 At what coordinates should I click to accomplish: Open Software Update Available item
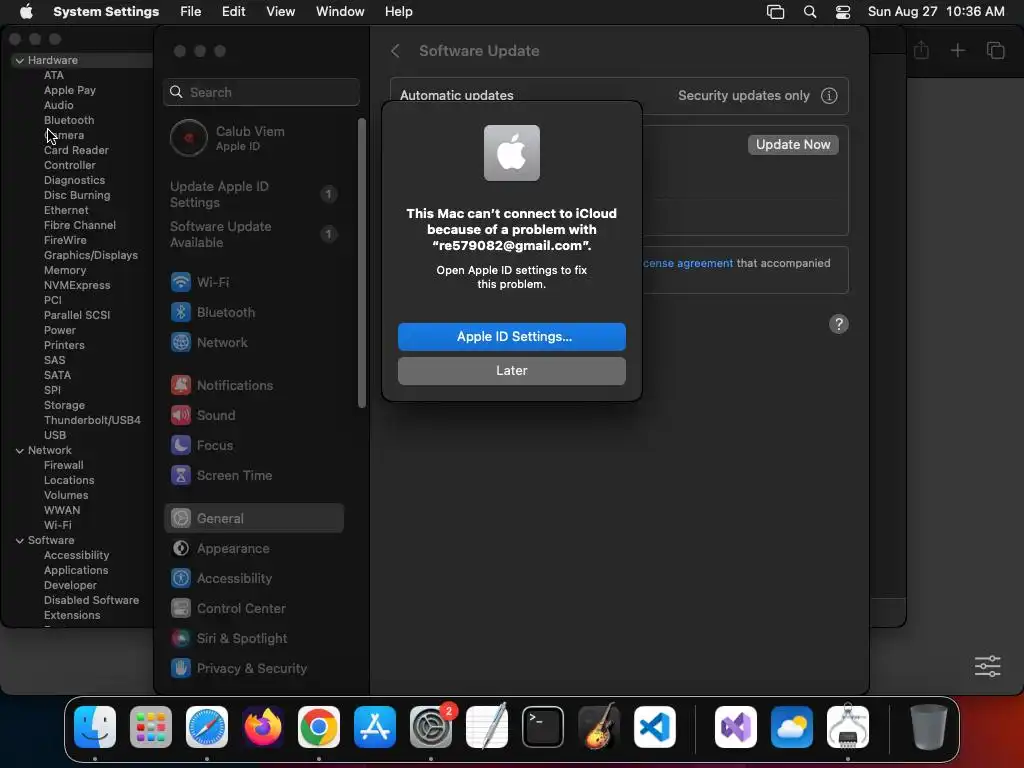253,234
